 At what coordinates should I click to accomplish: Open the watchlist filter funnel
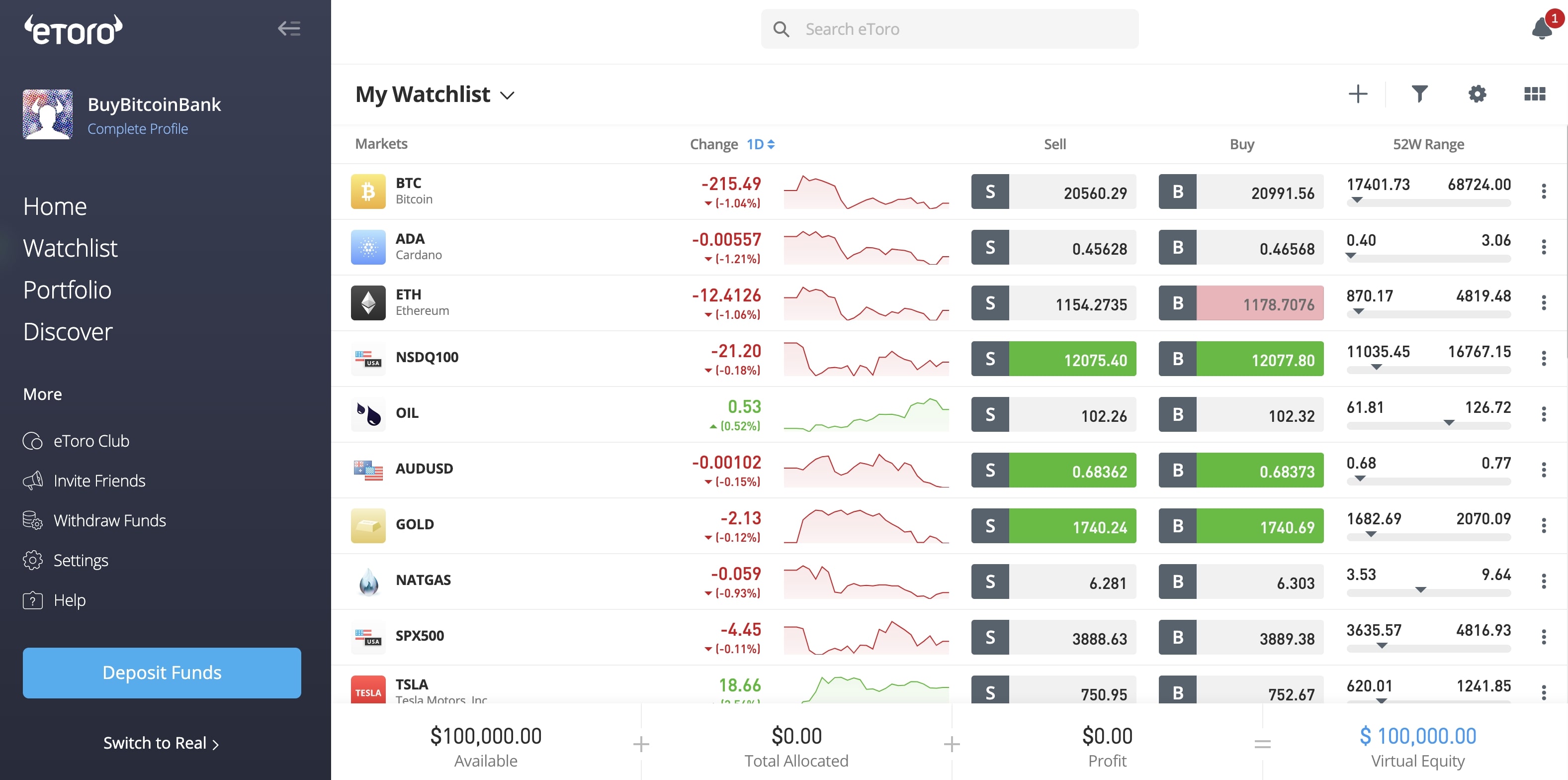click(x=1419, y=94)
